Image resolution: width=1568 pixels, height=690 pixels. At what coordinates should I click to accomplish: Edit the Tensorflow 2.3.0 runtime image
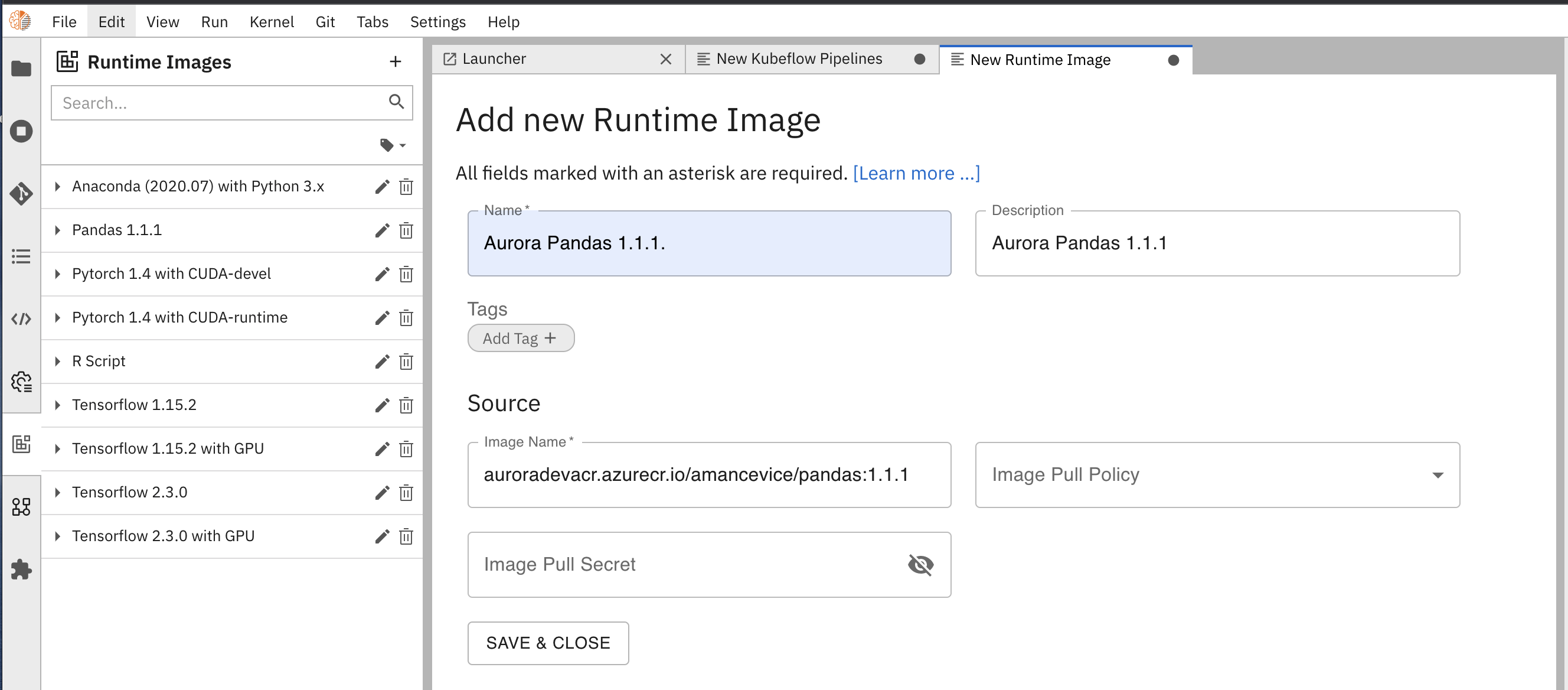pos(381,493)
